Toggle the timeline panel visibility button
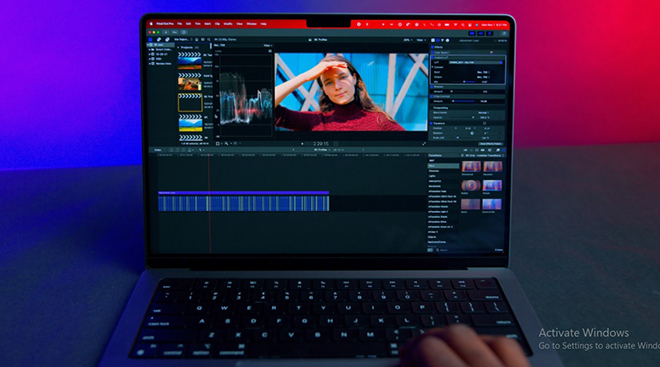The image size is (660, 367). point(481,33)
